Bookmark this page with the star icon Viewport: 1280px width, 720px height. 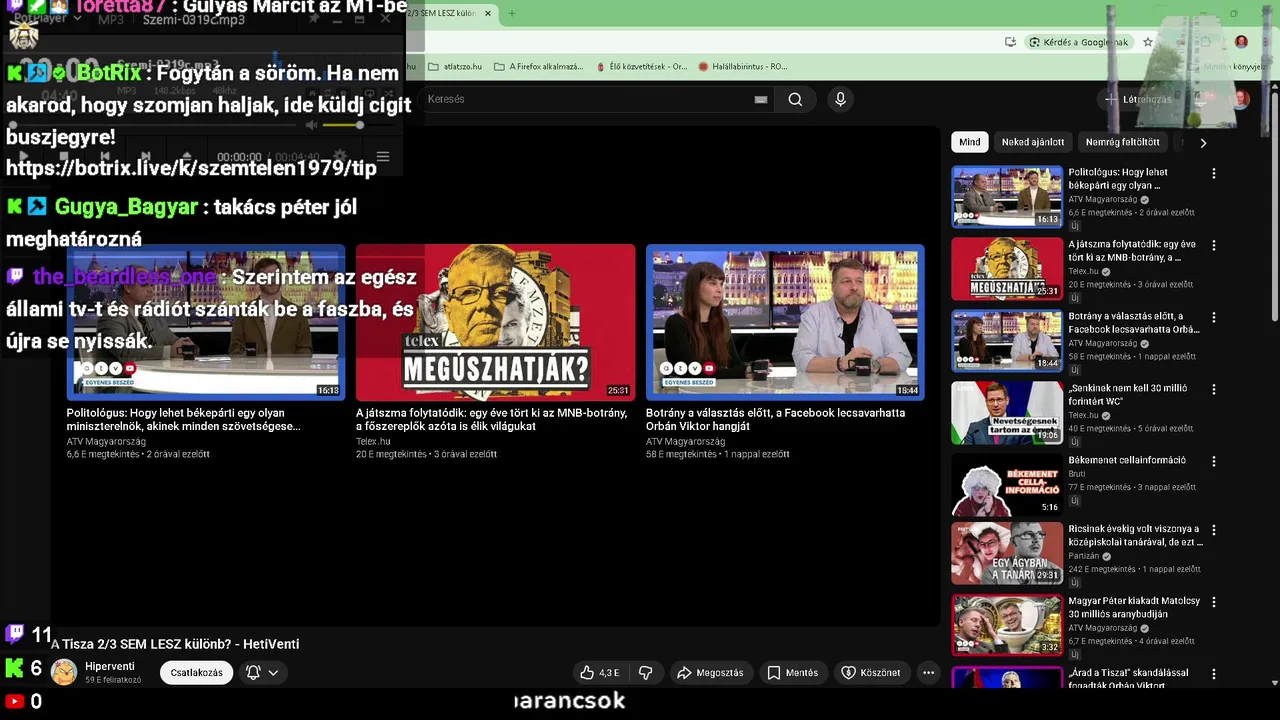[x=1148, y=42]
